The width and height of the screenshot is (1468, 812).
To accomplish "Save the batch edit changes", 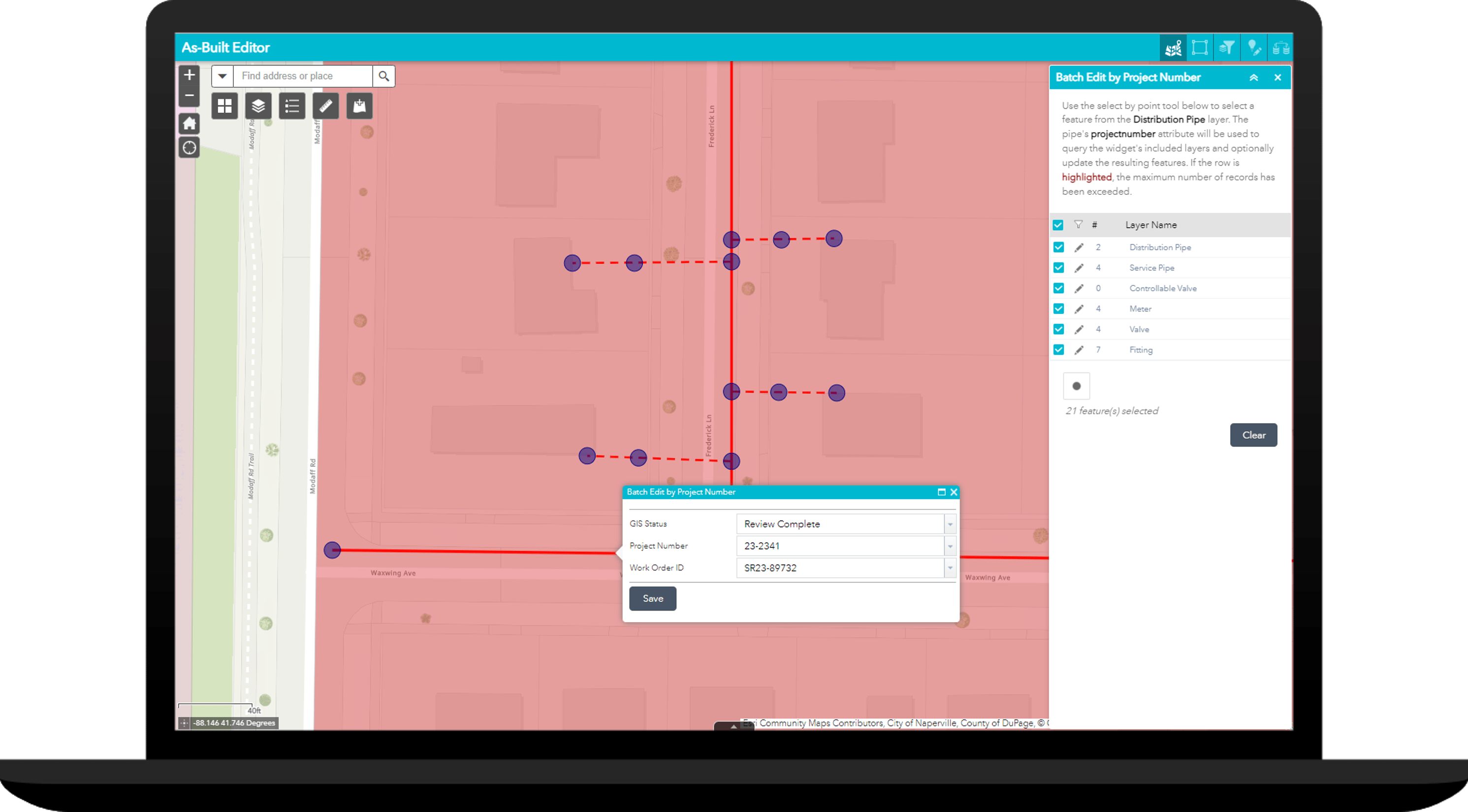I will click(x=652, y=598).
